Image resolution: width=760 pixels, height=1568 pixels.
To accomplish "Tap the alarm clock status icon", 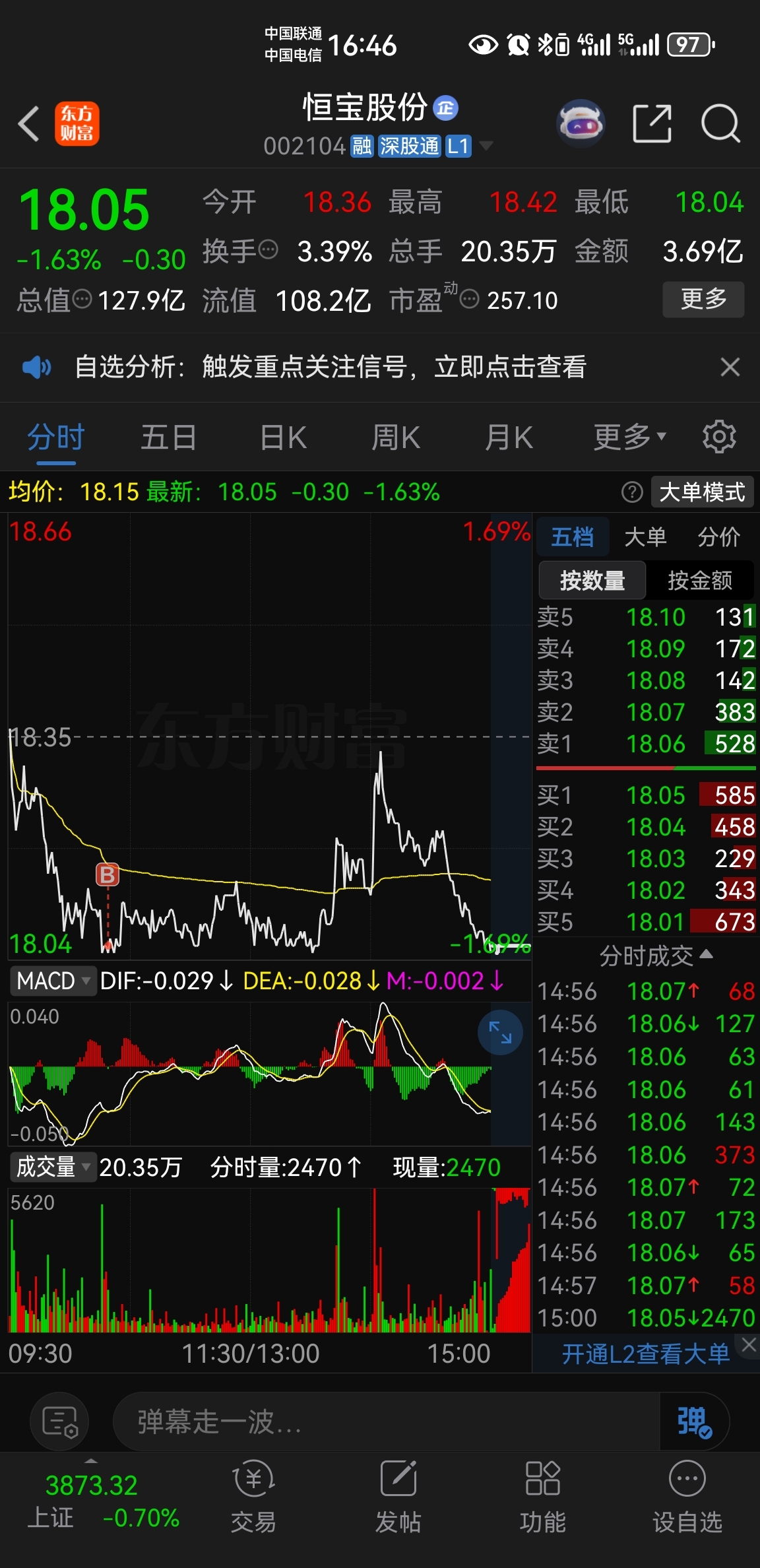I will click(518, 45).
